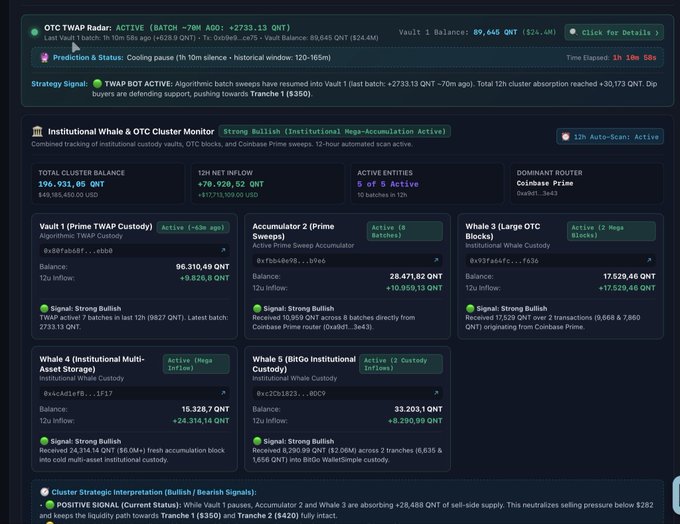The image size is (680, 524).
Task: Click the Cluster Strategic Interpretation heading
Action: point(154,492)
